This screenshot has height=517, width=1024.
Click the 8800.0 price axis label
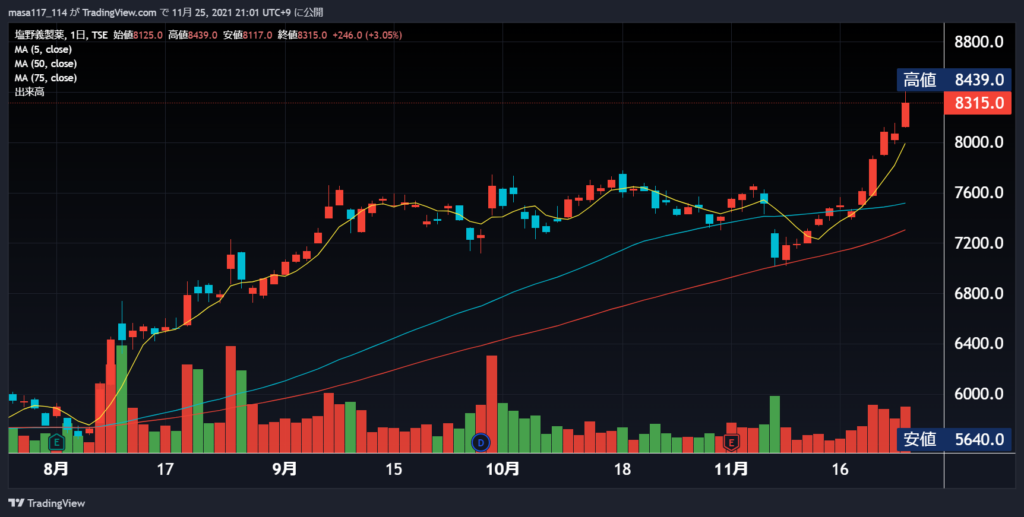978,42
